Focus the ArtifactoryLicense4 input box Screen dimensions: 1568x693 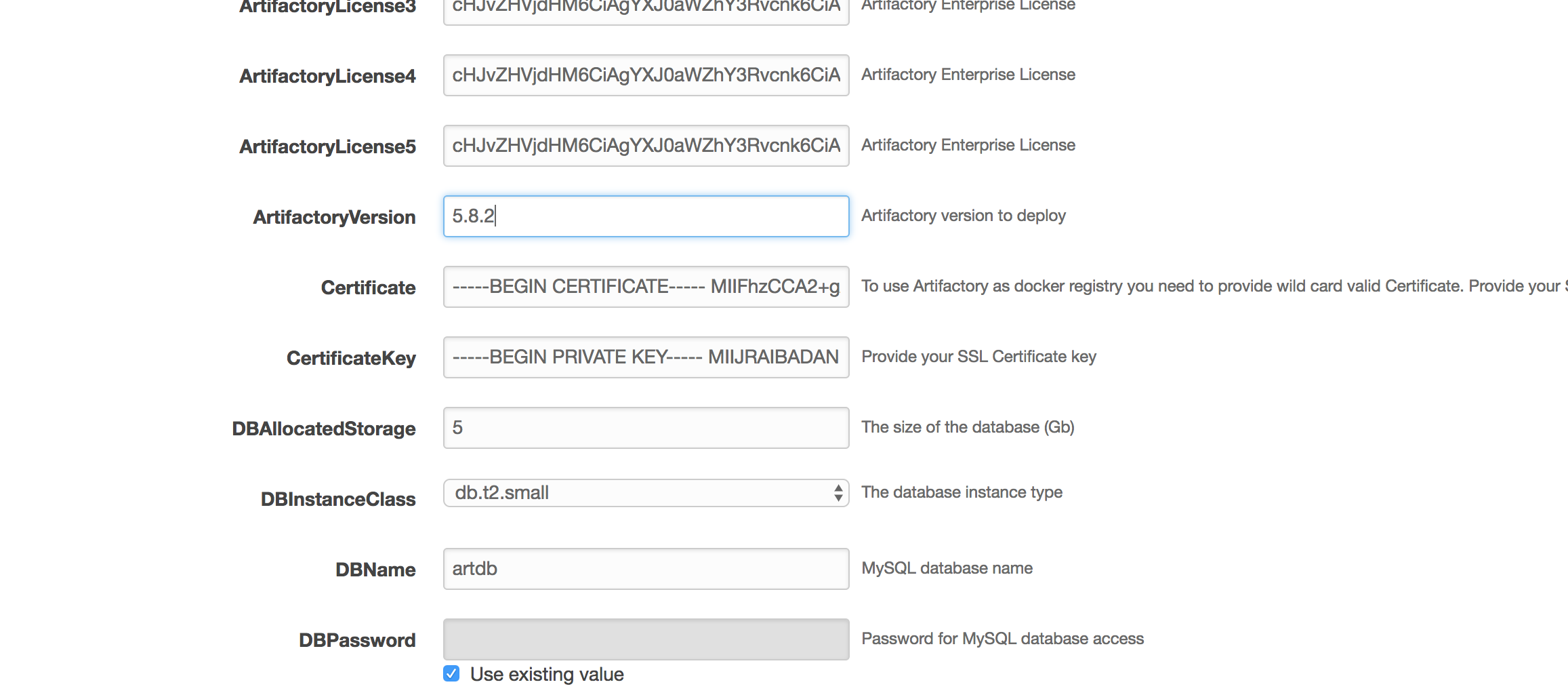(x=645, y=75)
